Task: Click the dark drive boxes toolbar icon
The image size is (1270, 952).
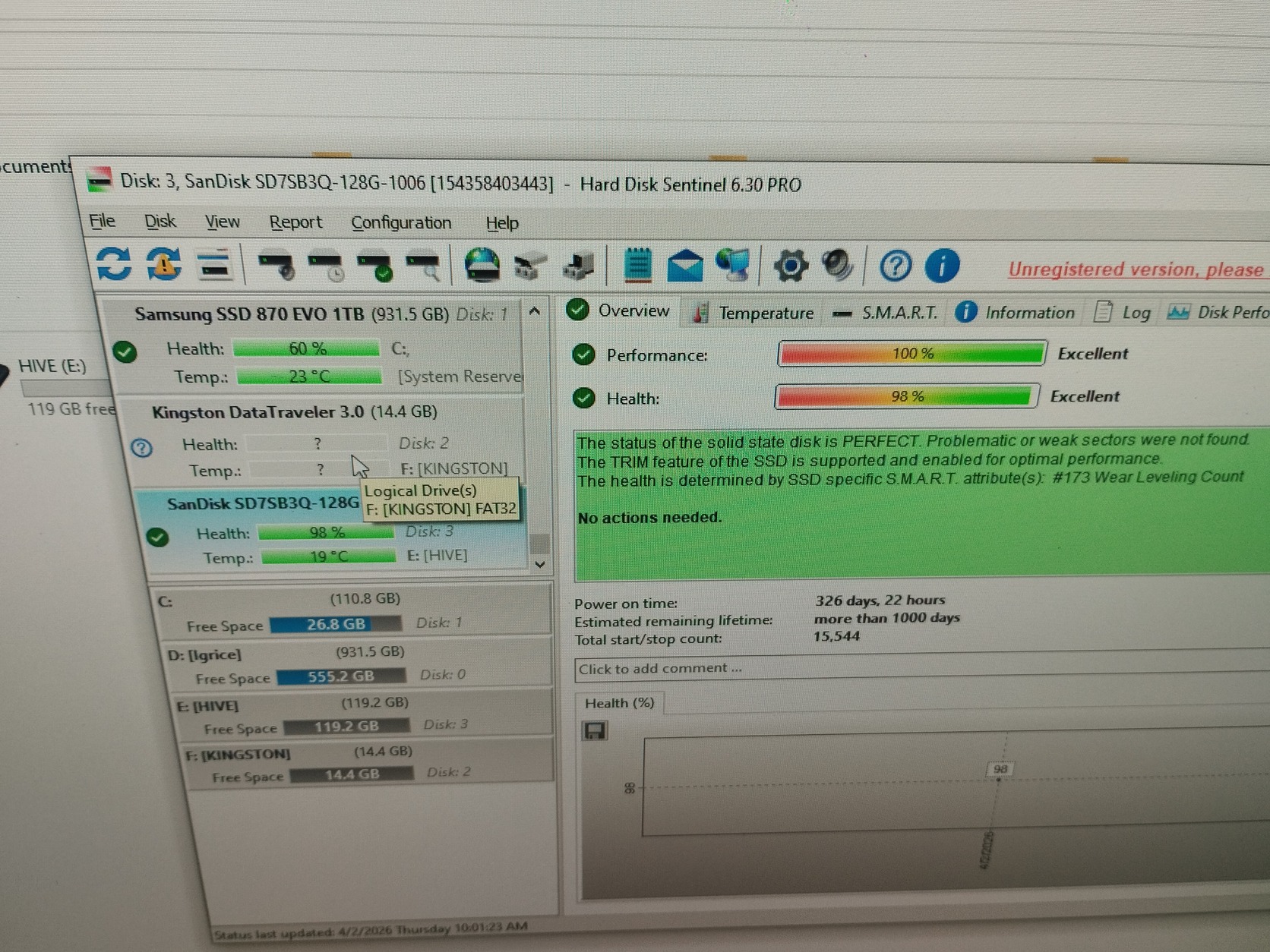Action: click(x=579, y=267)
